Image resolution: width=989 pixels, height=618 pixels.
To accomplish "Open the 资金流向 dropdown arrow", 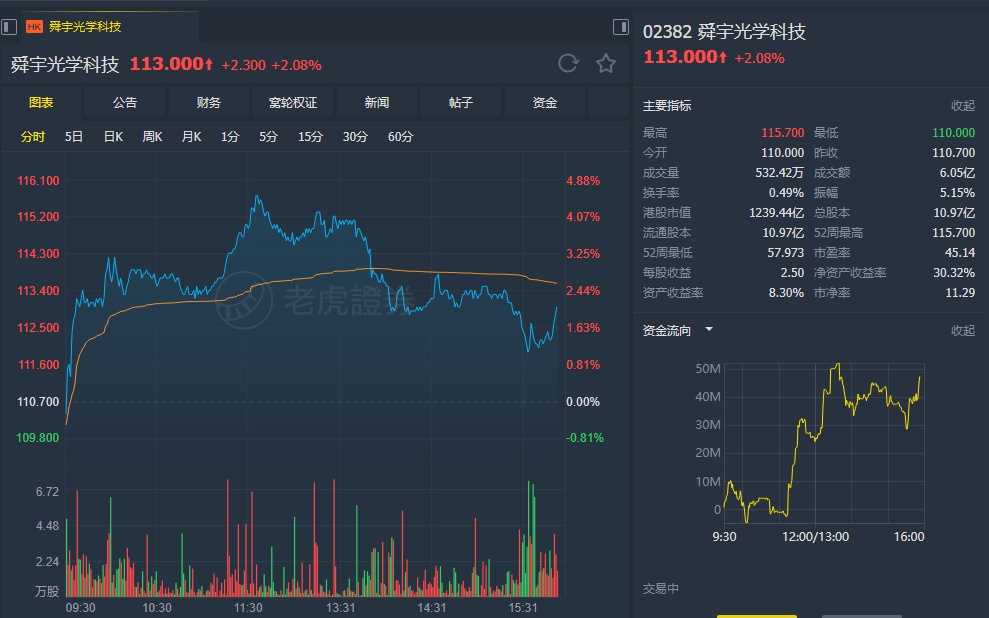I will (x=709, y=329).
